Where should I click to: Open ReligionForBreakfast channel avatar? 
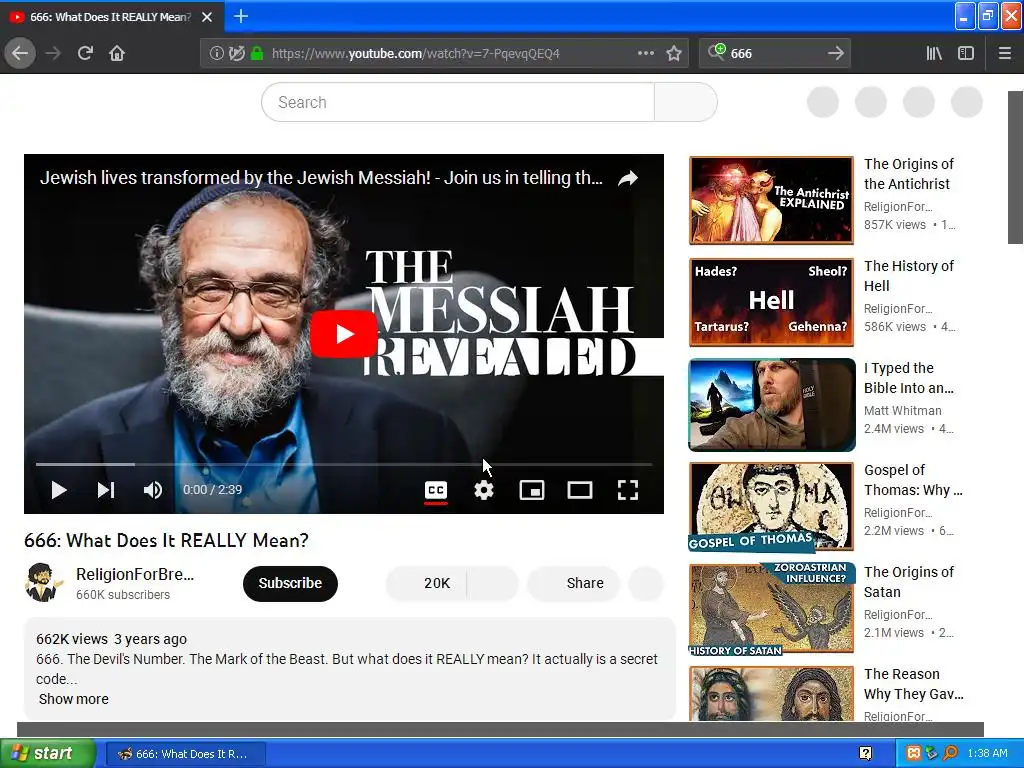click(43, 583)
